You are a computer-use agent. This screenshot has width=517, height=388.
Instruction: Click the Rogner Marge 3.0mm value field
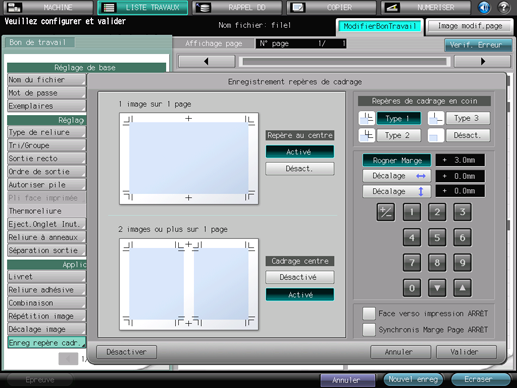point(460,160)
